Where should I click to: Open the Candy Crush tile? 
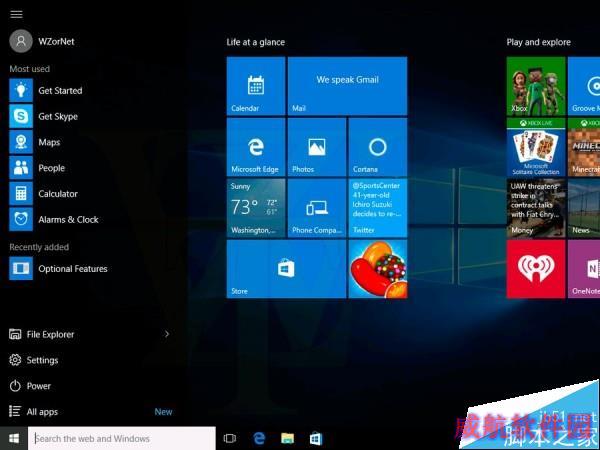[x=378, y=269]
